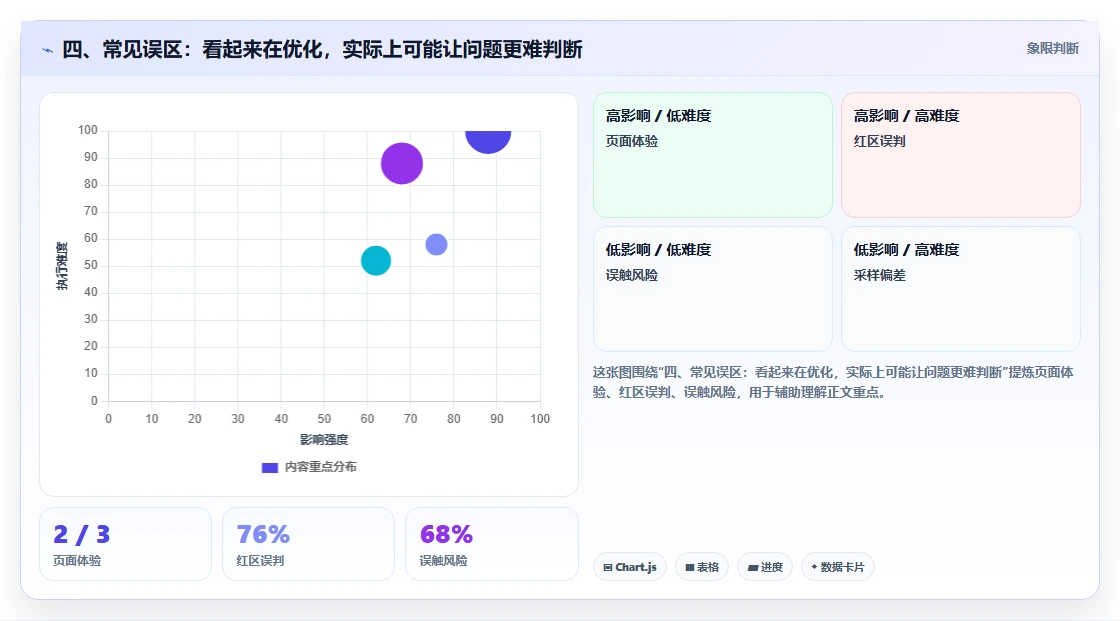Click the 象限判断 label in header
This screenshot has width=1120, height=621.
[1052, 49]
